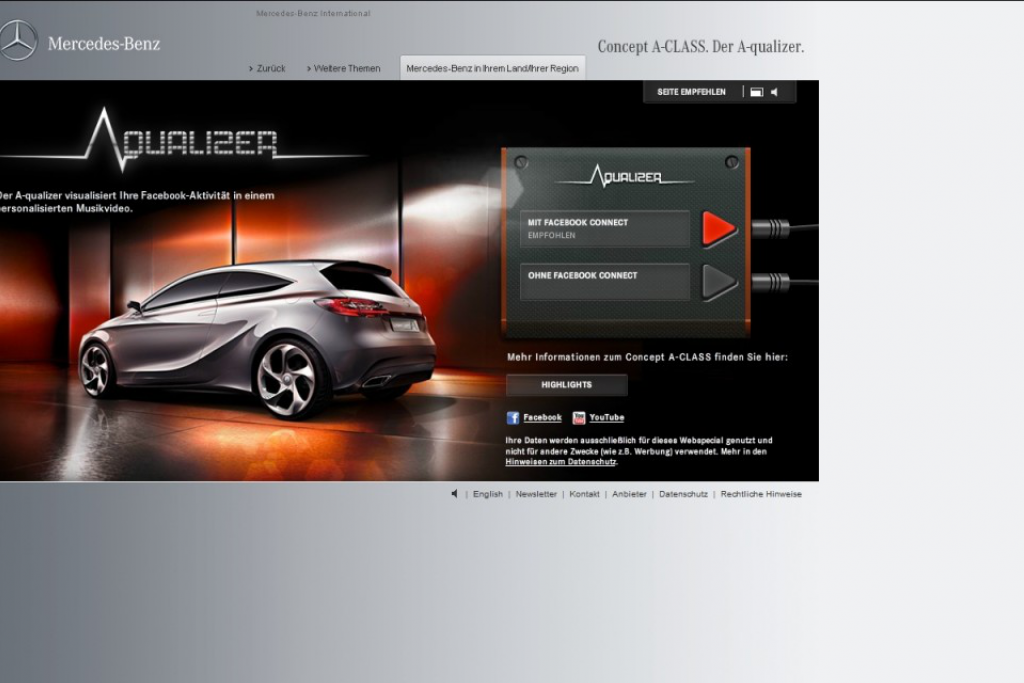Open Kontakt footer link
Image resolution: width=1024 pixels, height=683 pixels.
pos(584,494)
